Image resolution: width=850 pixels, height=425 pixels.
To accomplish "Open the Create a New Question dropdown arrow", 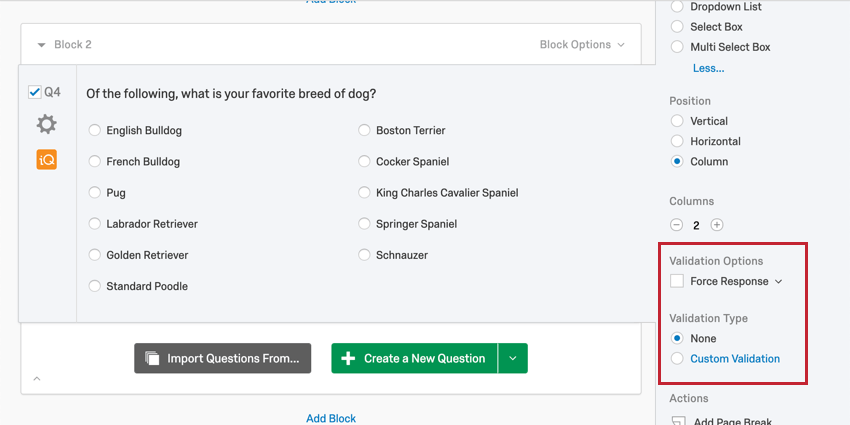I will pos(512,358).
